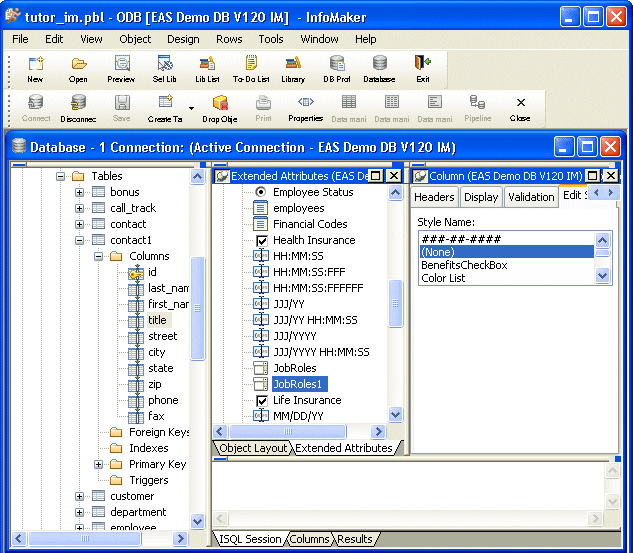Click the Extended Attributes horizontal scrollbar thumb
This screenshot has width=633, height=553.
click(288, 432)
